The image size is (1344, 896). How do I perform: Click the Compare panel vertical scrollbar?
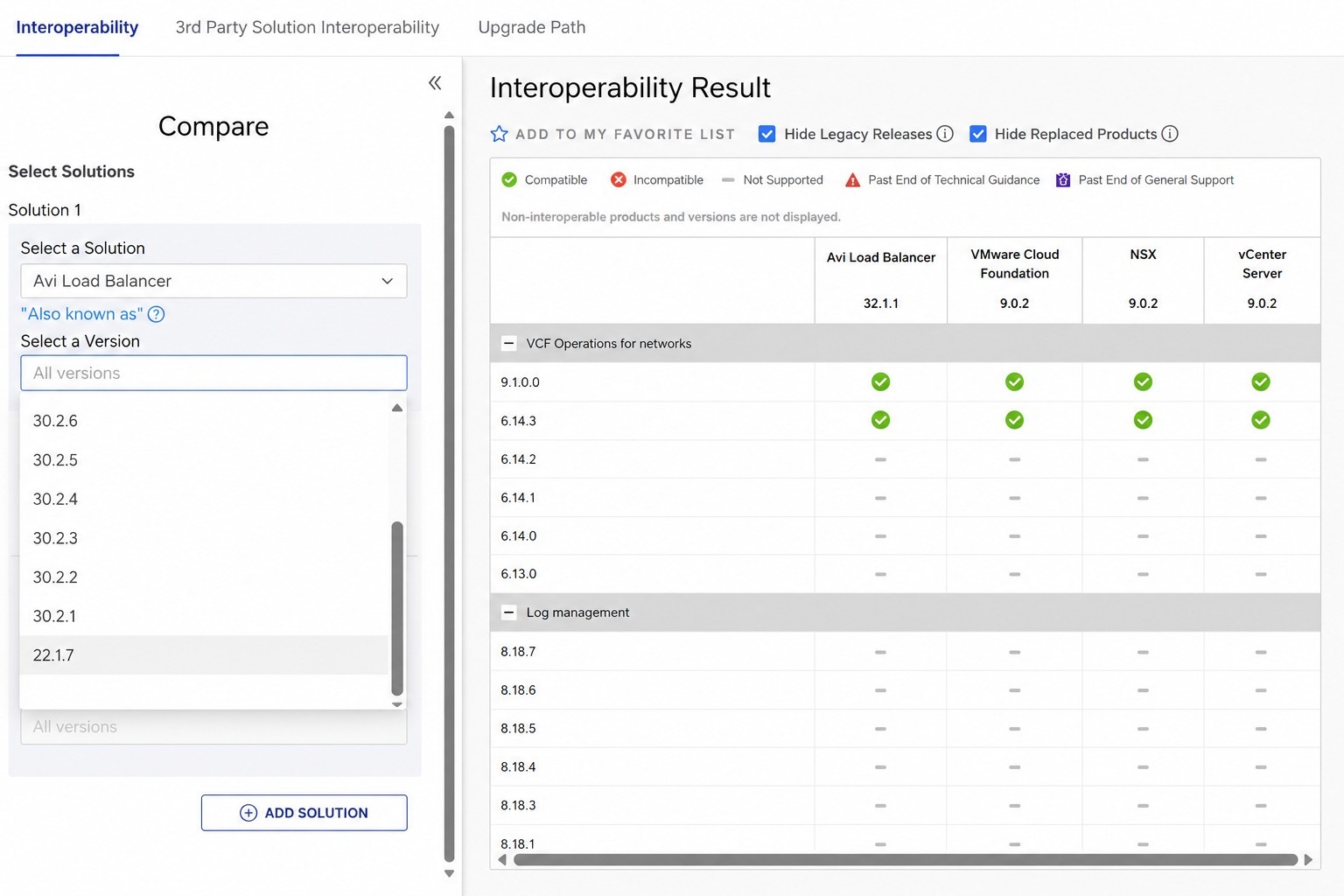(x=449, y=494)
